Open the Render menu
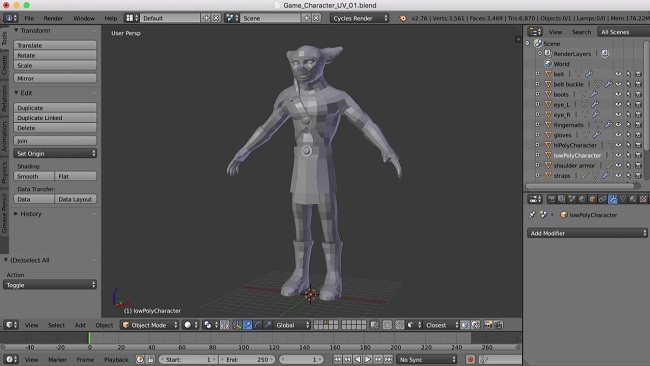650x366 pixels. pos(53,18)
